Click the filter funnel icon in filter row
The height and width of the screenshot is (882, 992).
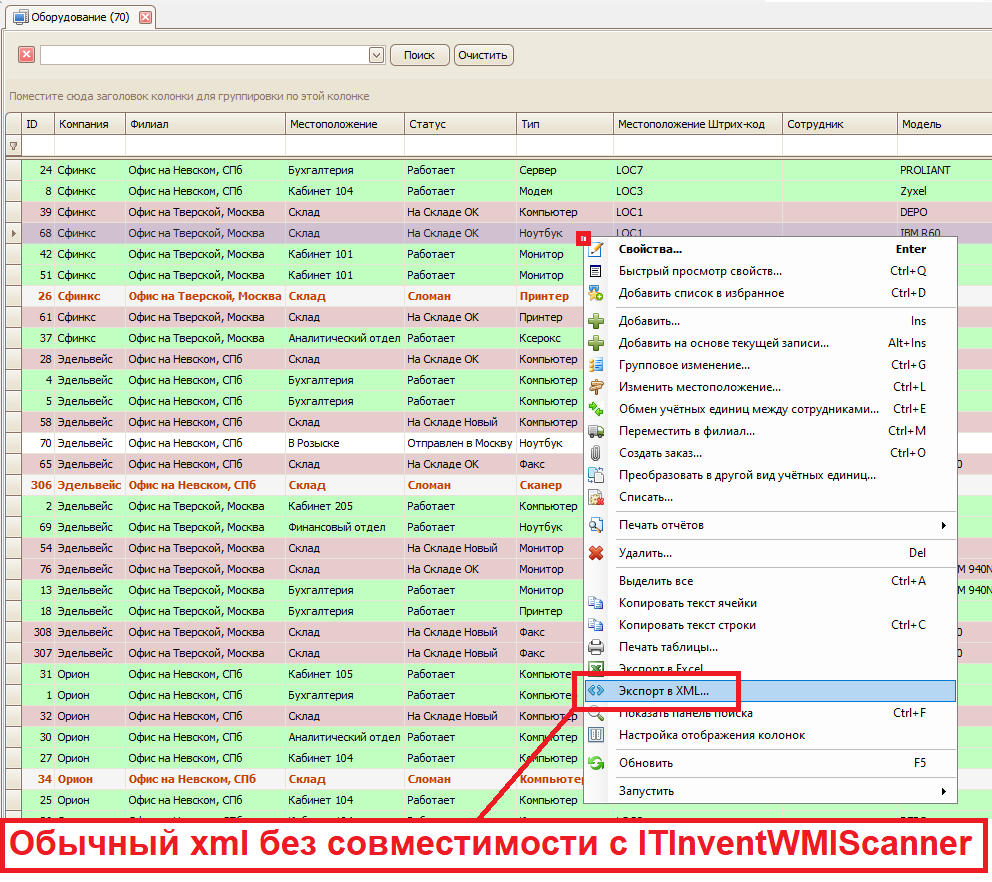[13, 146]
